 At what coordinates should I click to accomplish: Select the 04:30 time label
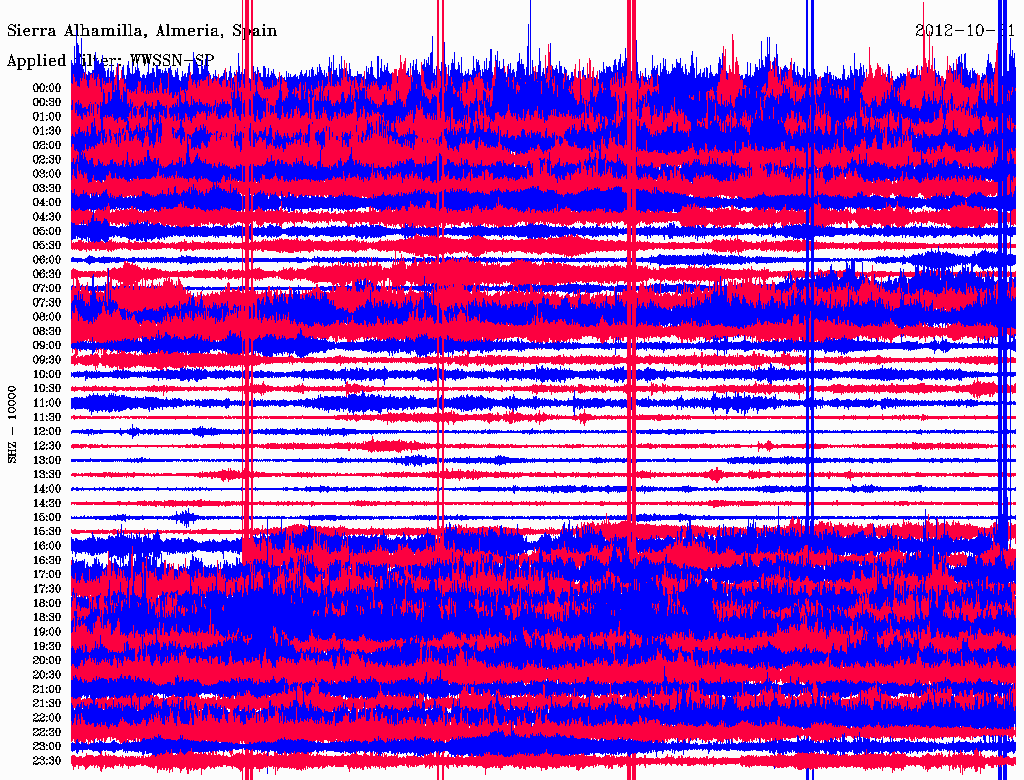tap(46, 217)
